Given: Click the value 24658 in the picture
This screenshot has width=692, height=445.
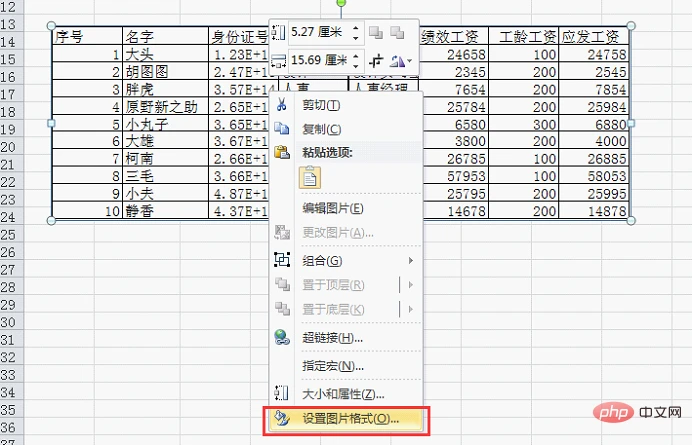Looking at the screenshot, I should [x=466, y=54].
